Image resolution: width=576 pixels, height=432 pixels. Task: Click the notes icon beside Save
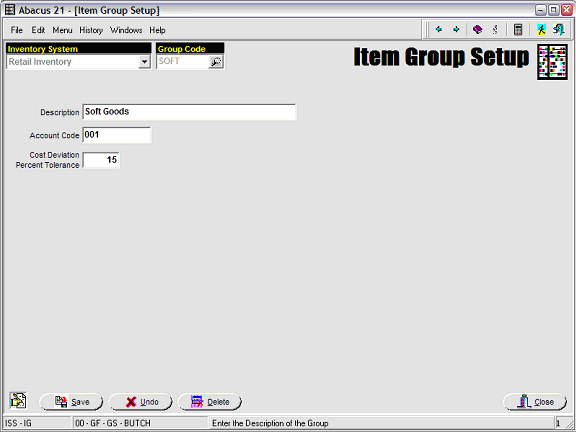(x=18, y=400)
